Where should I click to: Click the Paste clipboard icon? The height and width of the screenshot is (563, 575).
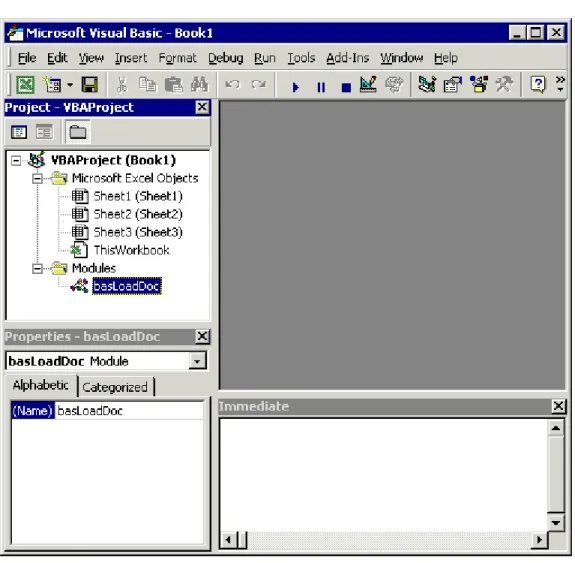click(173, 85)
